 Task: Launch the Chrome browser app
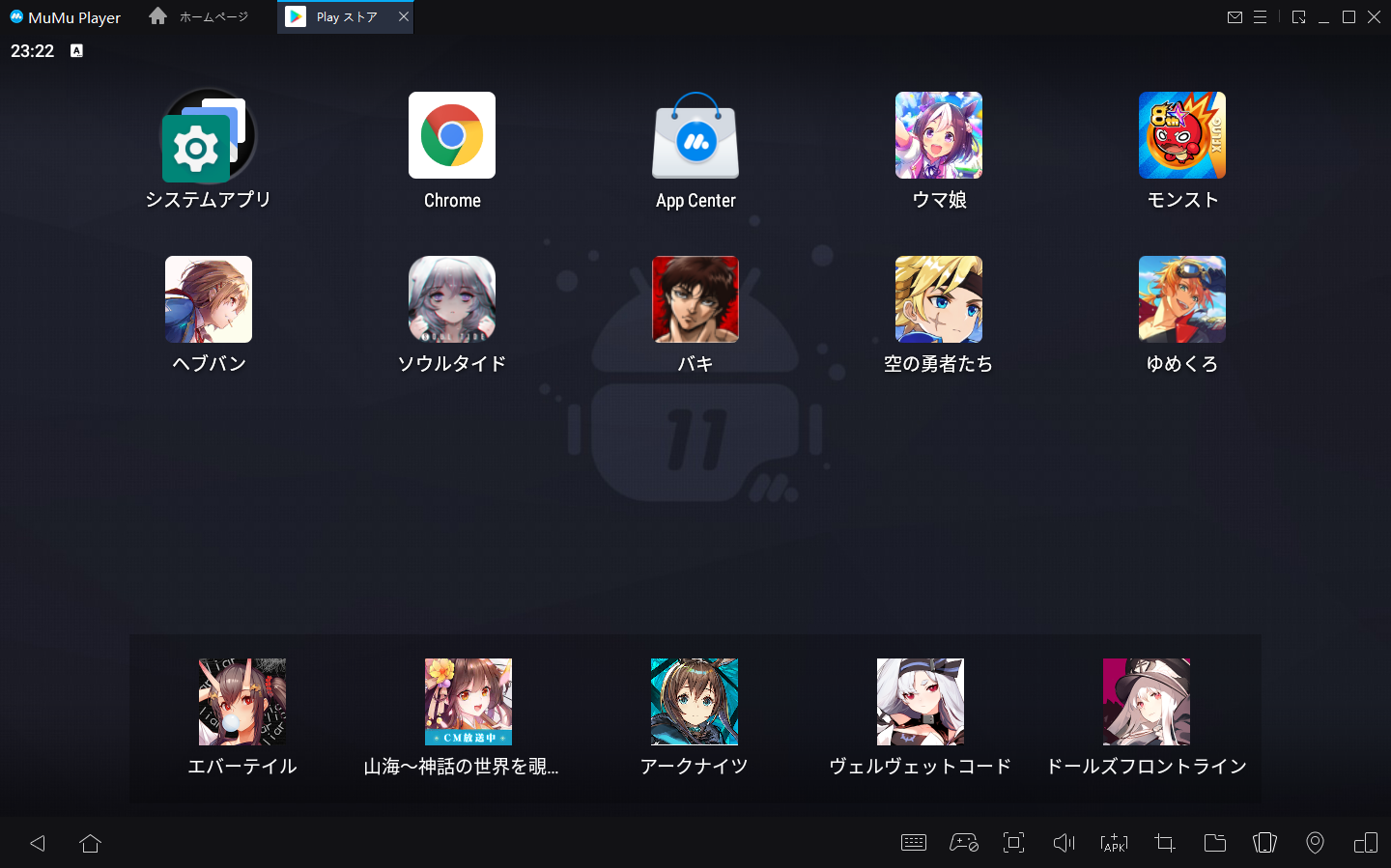tap(452, 135)
